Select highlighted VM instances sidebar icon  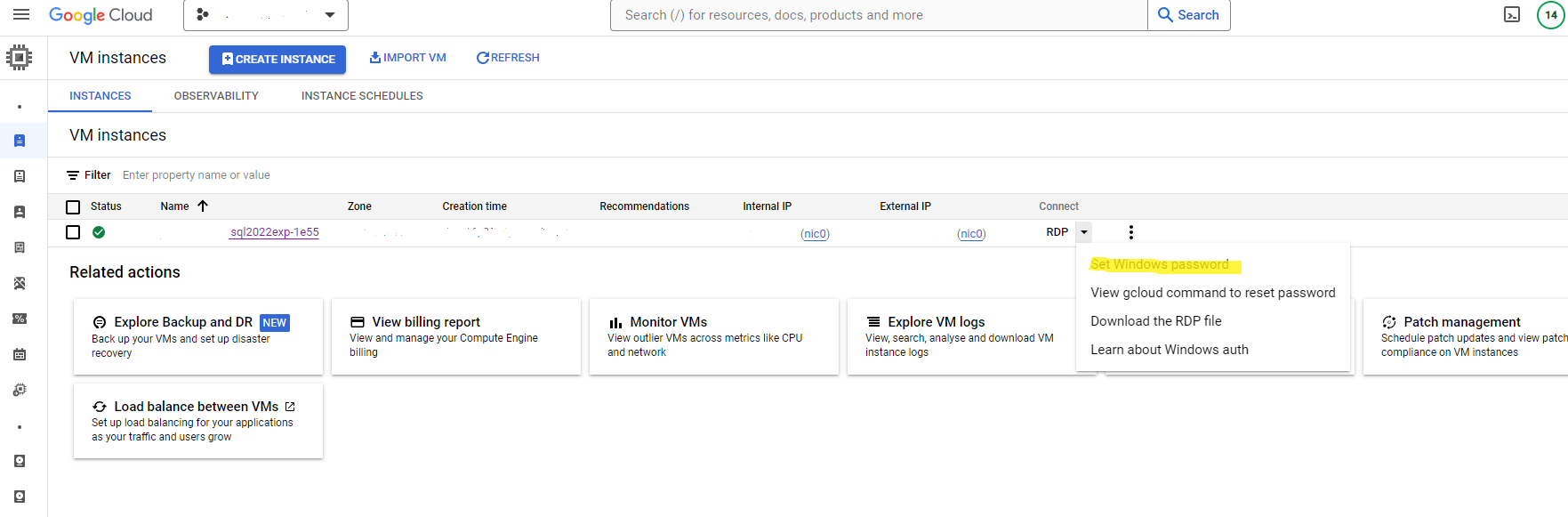point(20,141)
